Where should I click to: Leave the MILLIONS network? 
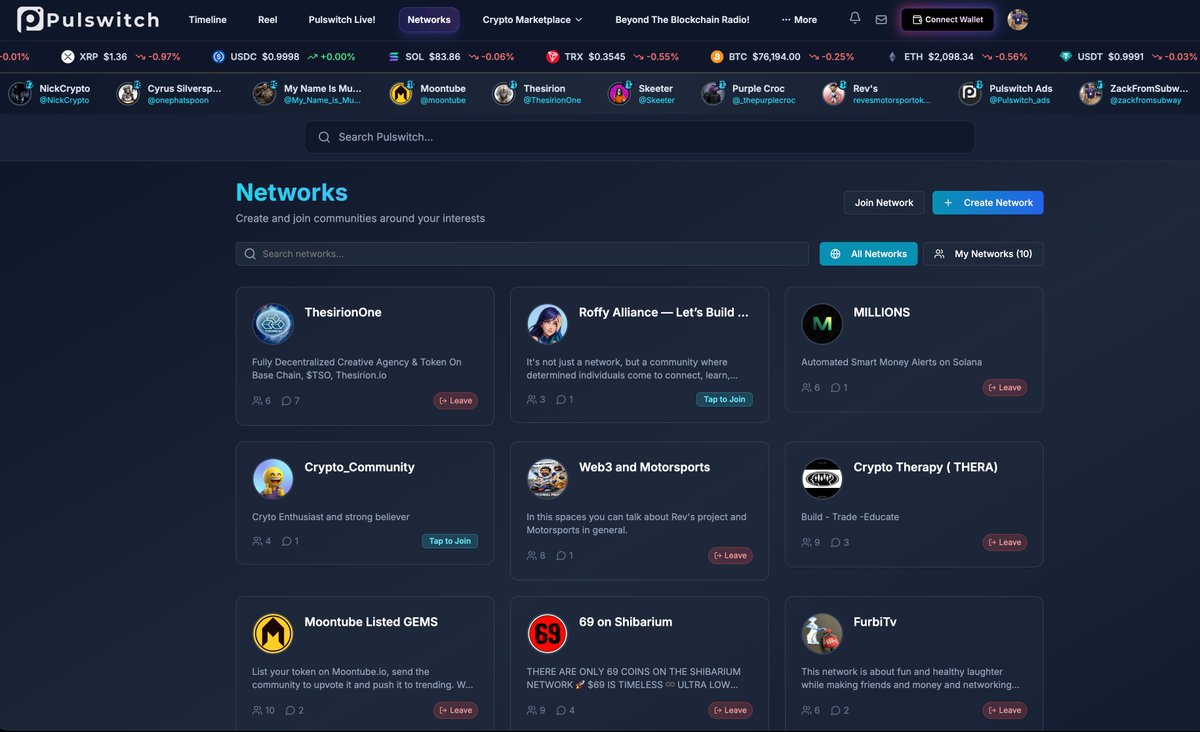1005,387
